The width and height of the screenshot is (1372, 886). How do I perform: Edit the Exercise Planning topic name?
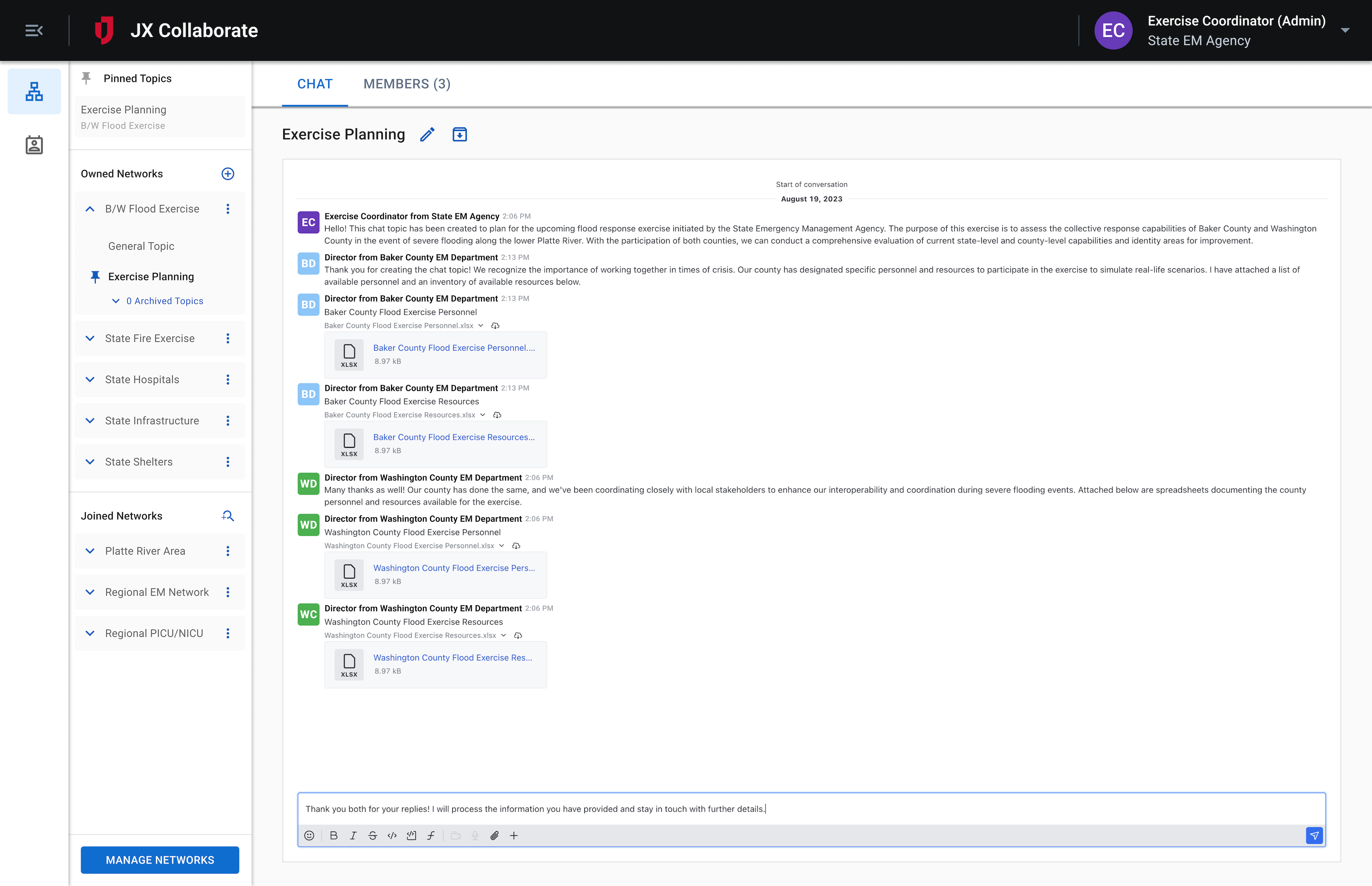428,135
